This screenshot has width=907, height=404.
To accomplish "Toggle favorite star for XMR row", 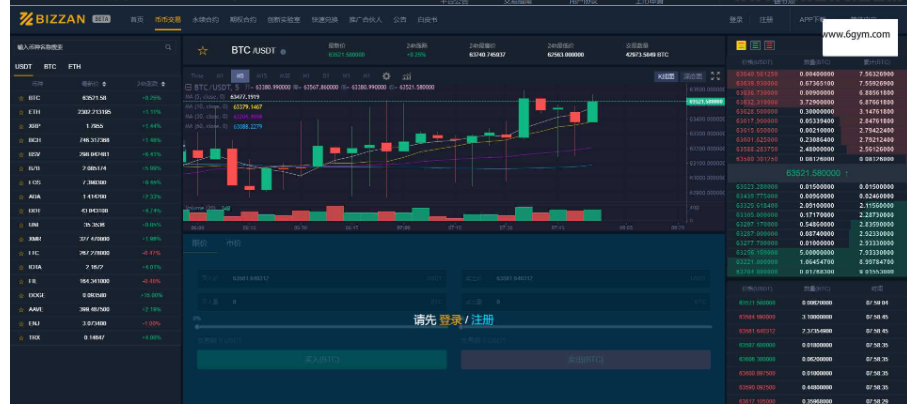I will click(21, 239).
